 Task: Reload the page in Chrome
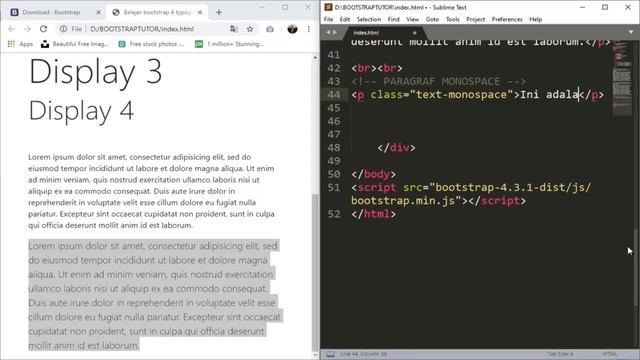point(44,29)
